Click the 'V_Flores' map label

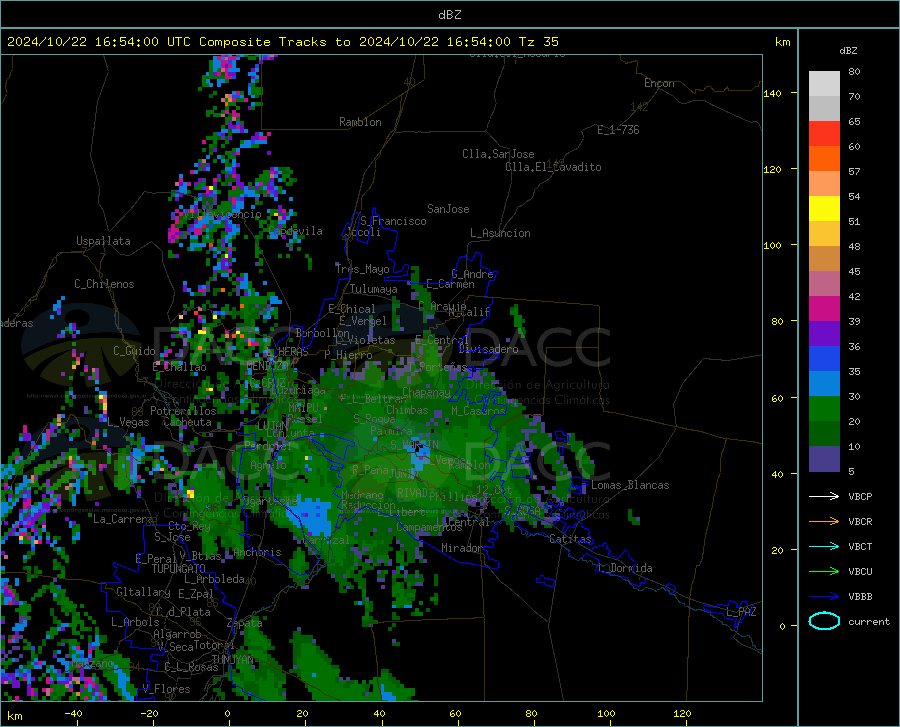(x=166, y=689)
